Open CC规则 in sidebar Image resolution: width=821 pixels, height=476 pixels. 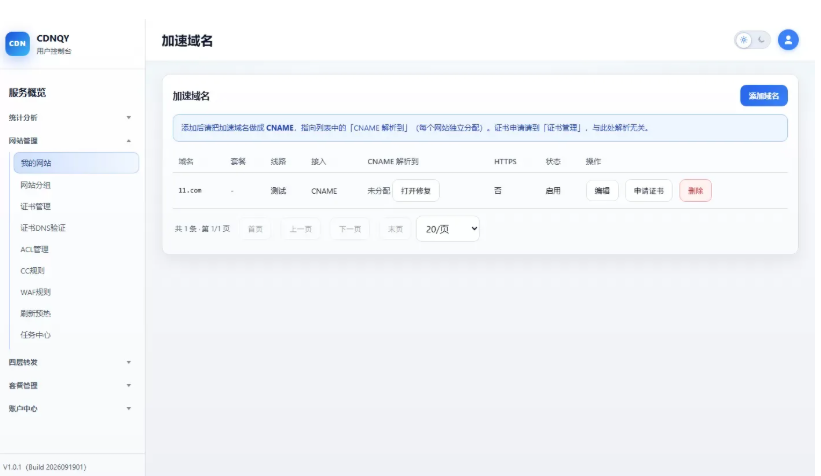pos(32,271)
